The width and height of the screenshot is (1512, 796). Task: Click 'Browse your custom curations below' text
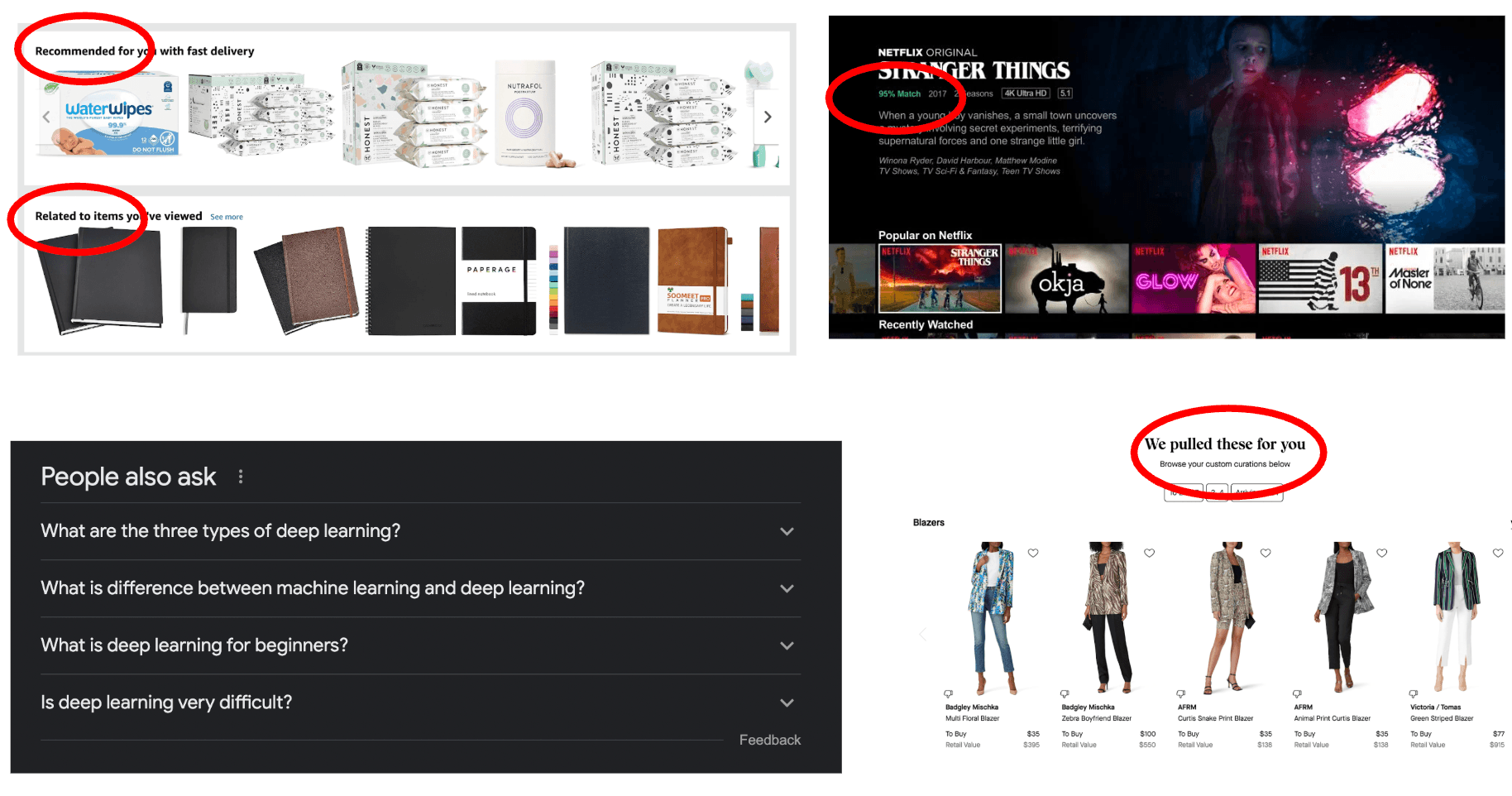tap(1224, 464)
